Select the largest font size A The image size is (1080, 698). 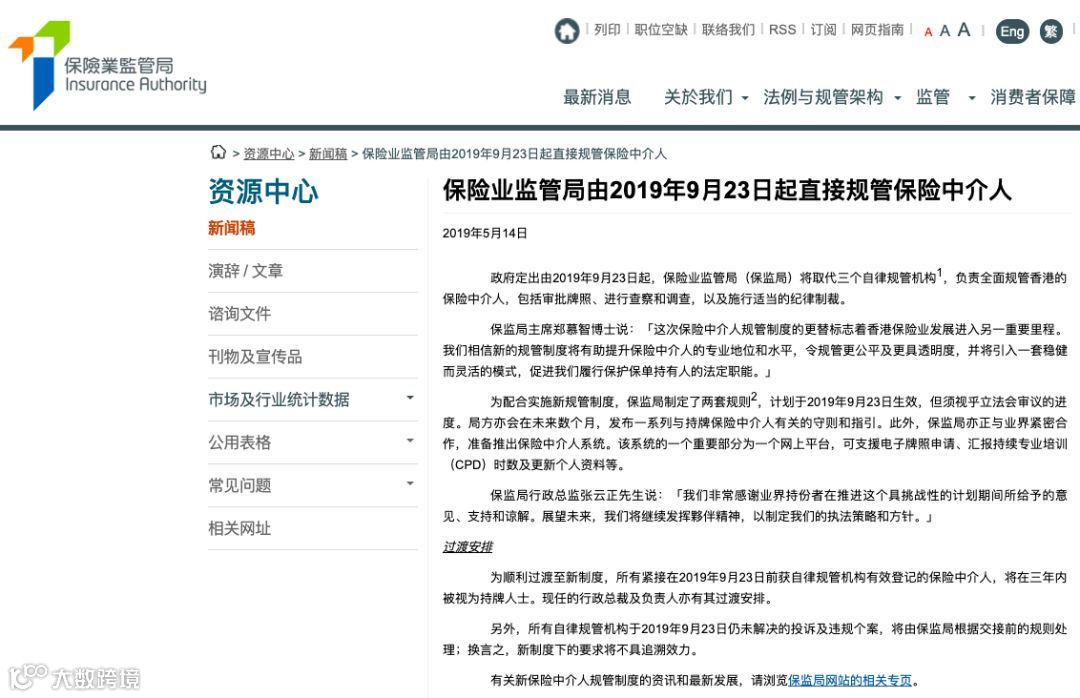pos(964,30)
